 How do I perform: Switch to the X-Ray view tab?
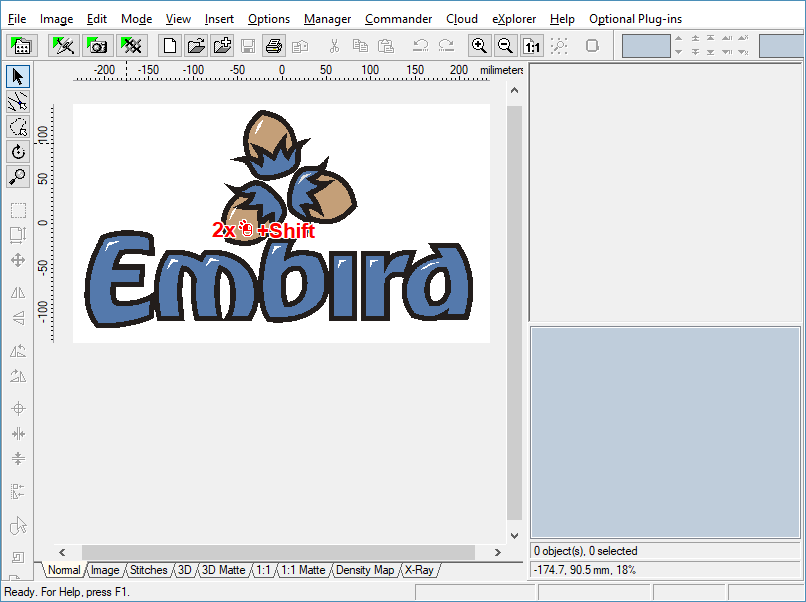click(419, 570)
